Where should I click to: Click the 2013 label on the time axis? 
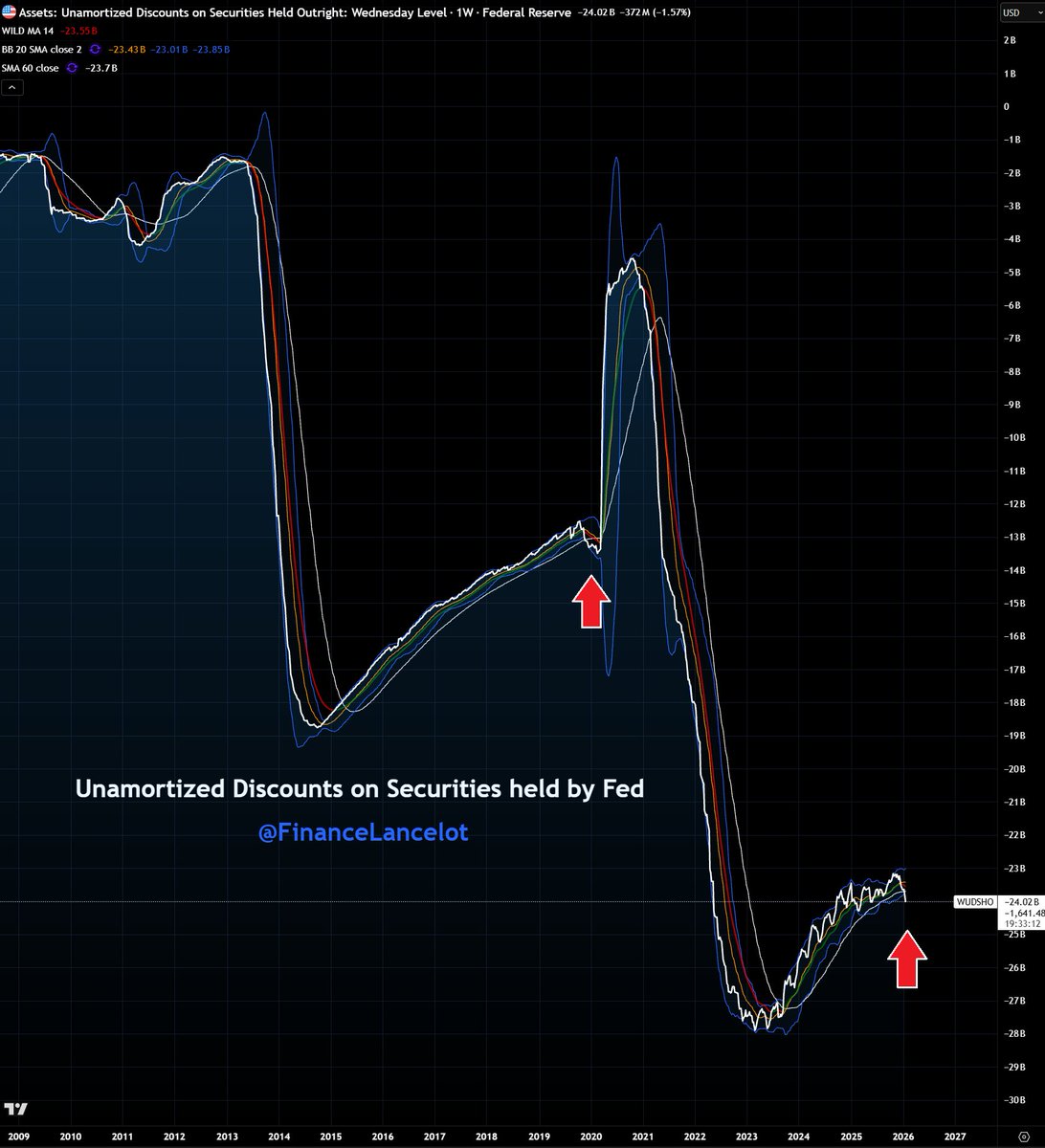point(226,1137)
